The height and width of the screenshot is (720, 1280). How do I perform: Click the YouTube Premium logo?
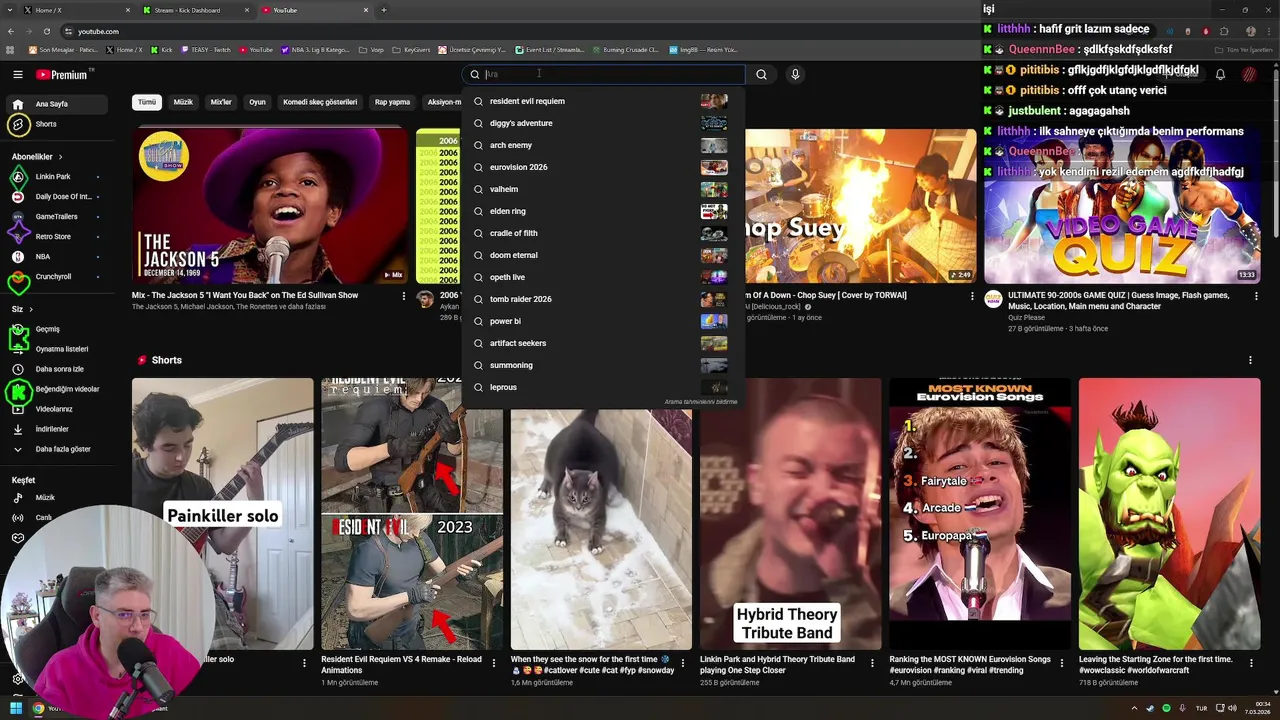[63, 75]
